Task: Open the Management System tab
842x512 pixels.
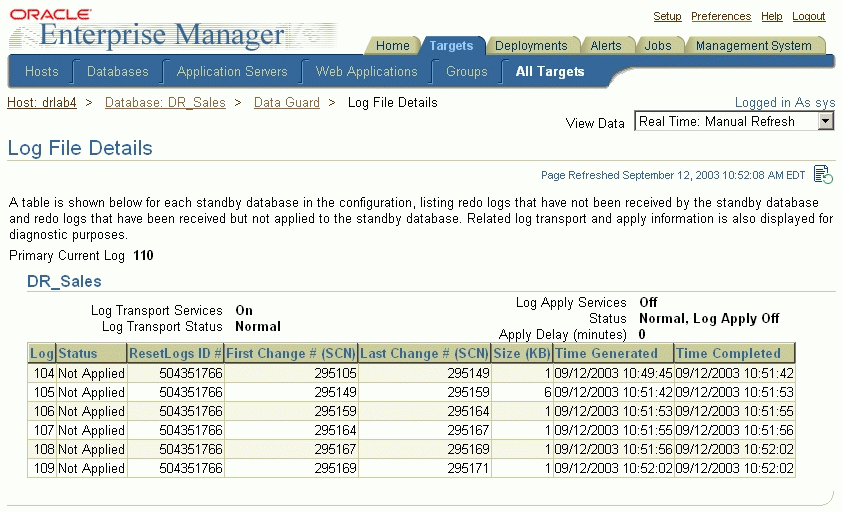Action: [753, 46]
